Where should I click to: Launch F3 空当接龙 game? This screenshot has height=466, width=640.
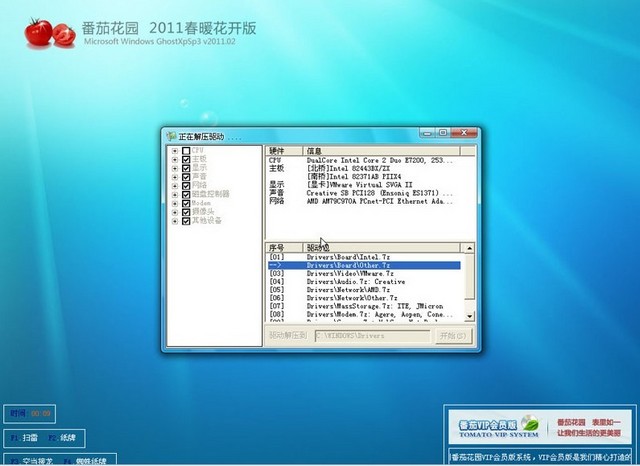pos(32,462)
